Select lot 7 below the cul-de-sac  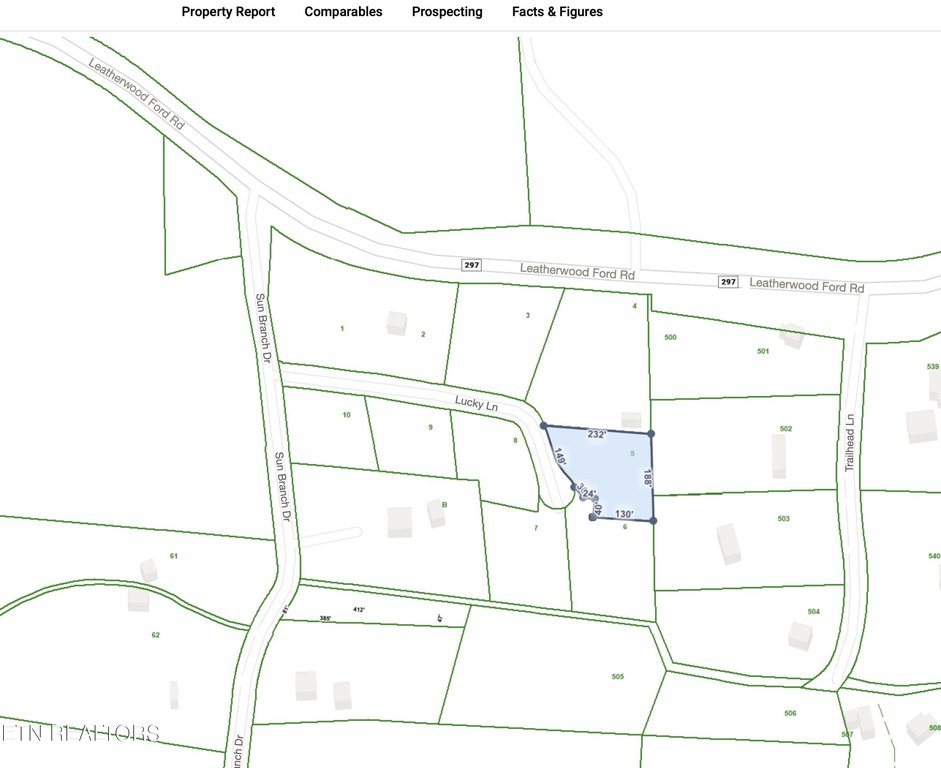[536, 527]
